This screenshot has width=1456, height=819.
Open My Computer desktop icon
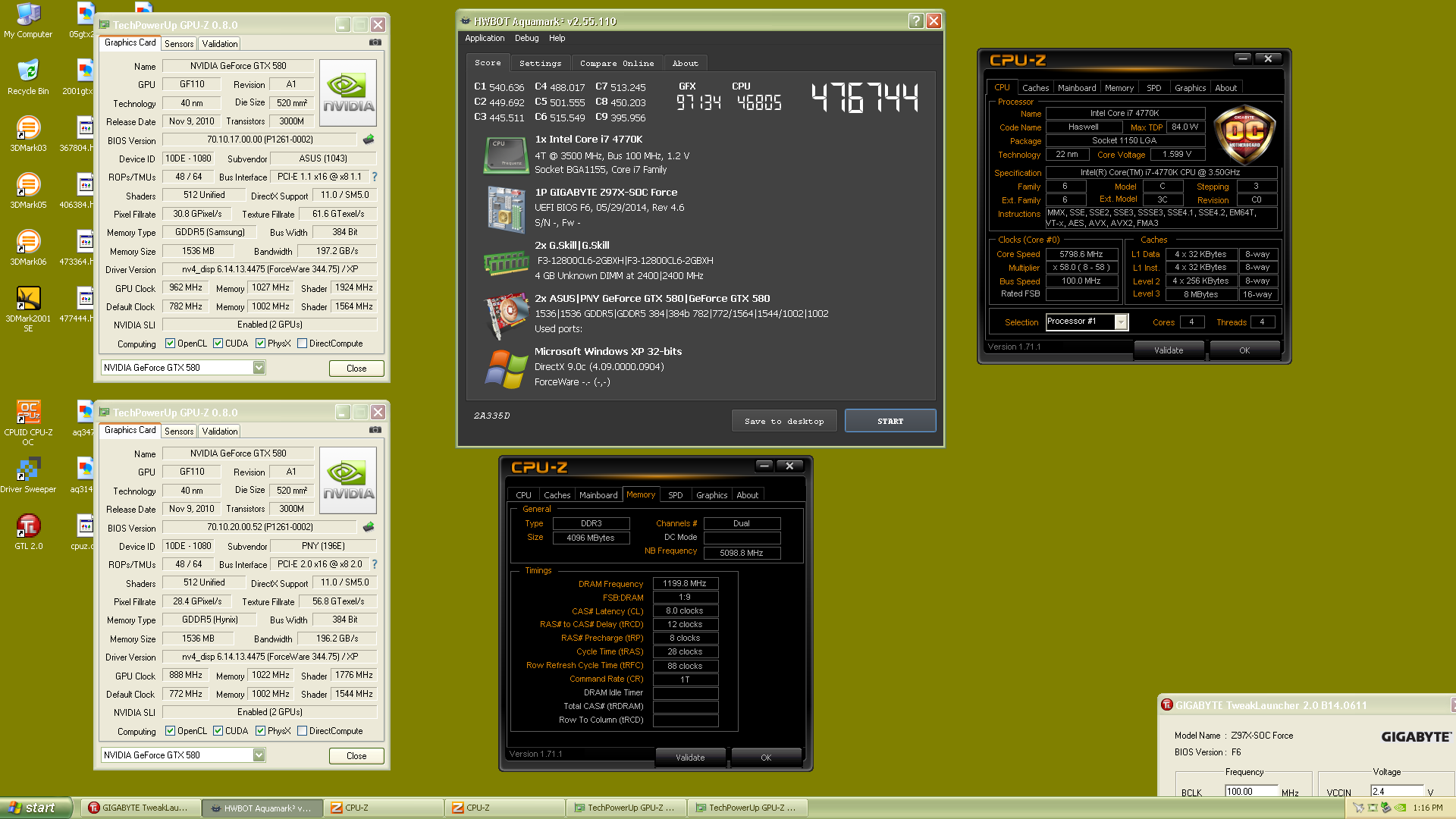28,20
